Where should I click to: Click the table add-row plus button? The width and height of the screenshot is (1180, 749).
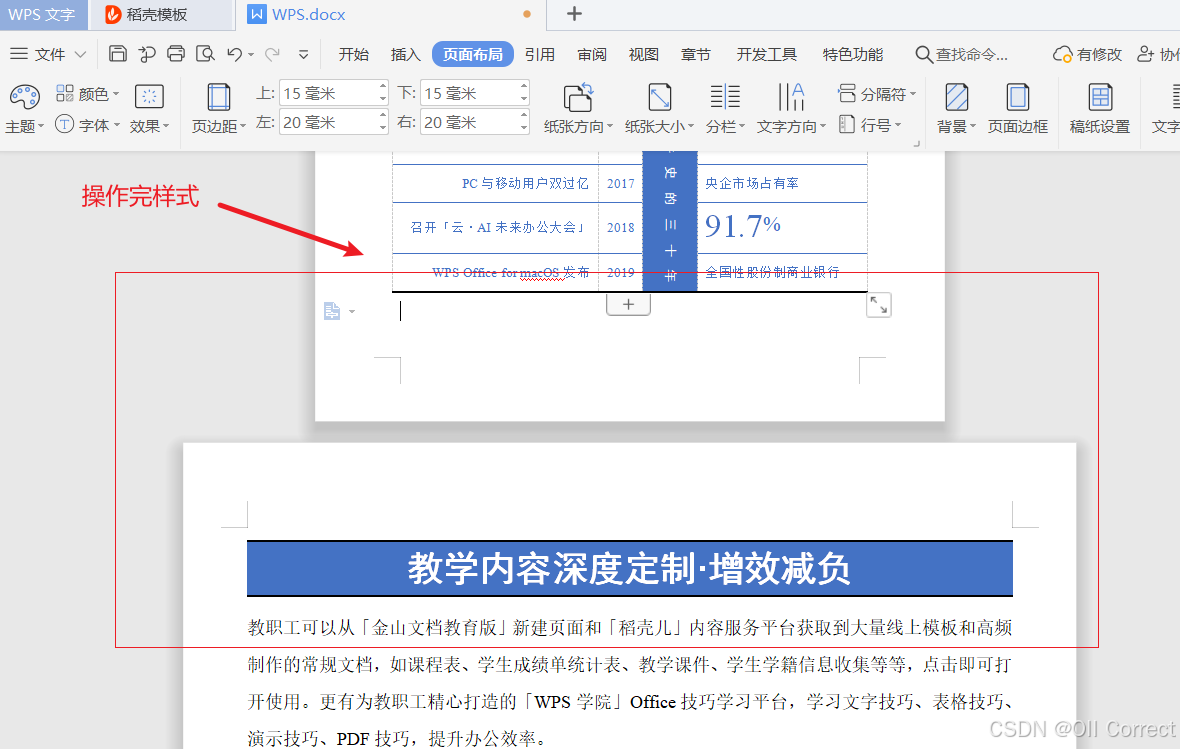coord(628,304)
